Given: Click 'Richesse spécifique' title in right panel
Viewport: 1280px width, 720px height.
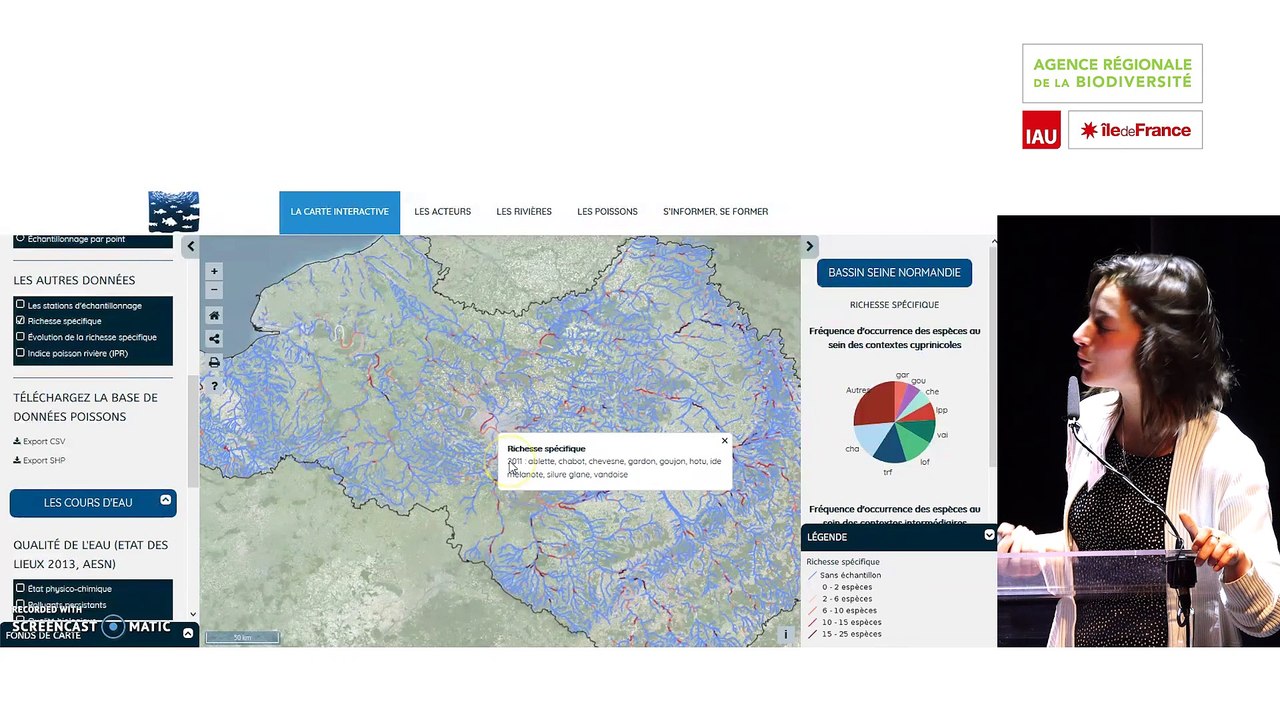Looking at the screenshot, I should (x=894, y=304).
